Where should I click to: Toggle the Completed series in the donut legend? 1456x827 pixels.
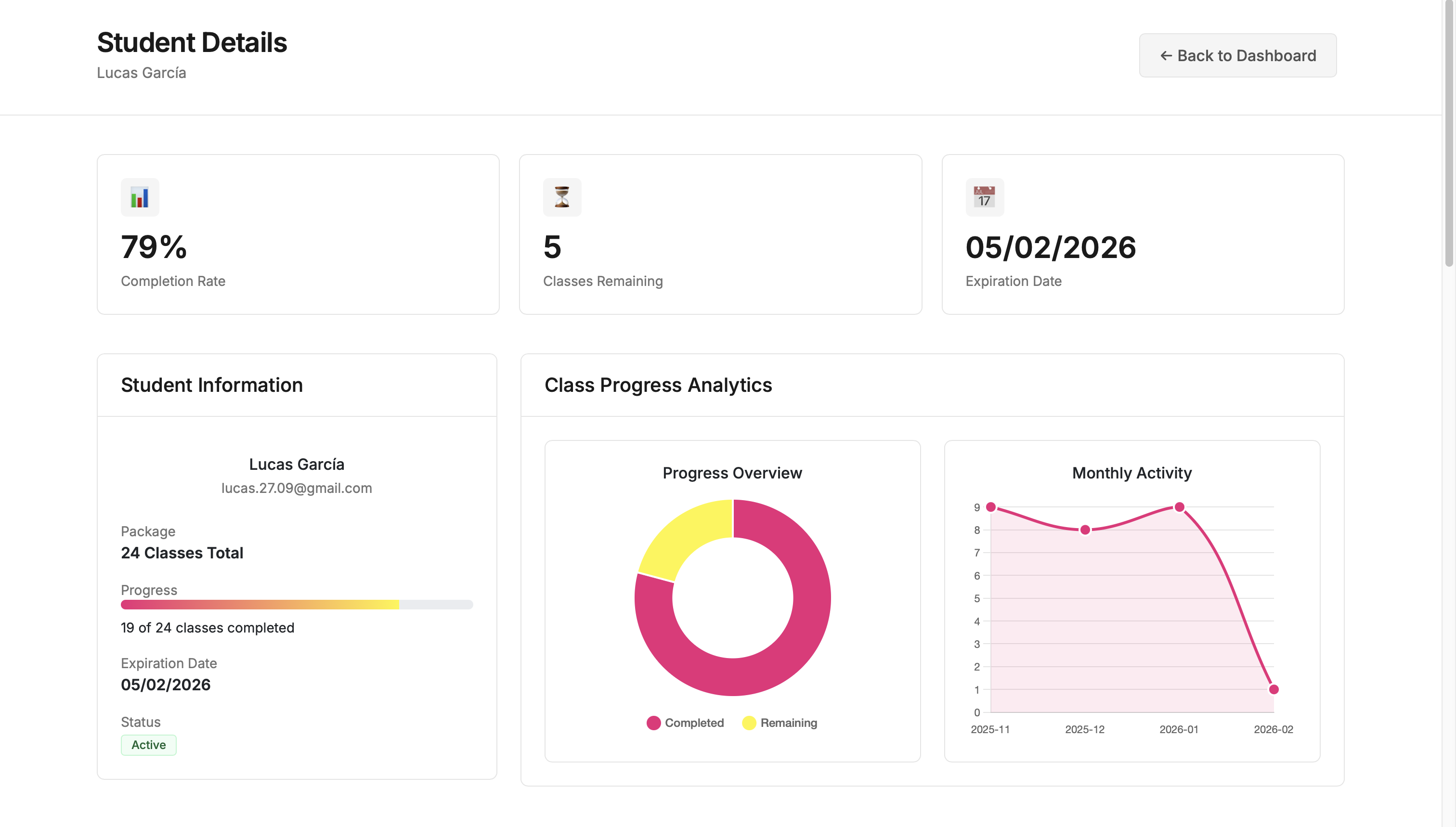coord(686,723)
